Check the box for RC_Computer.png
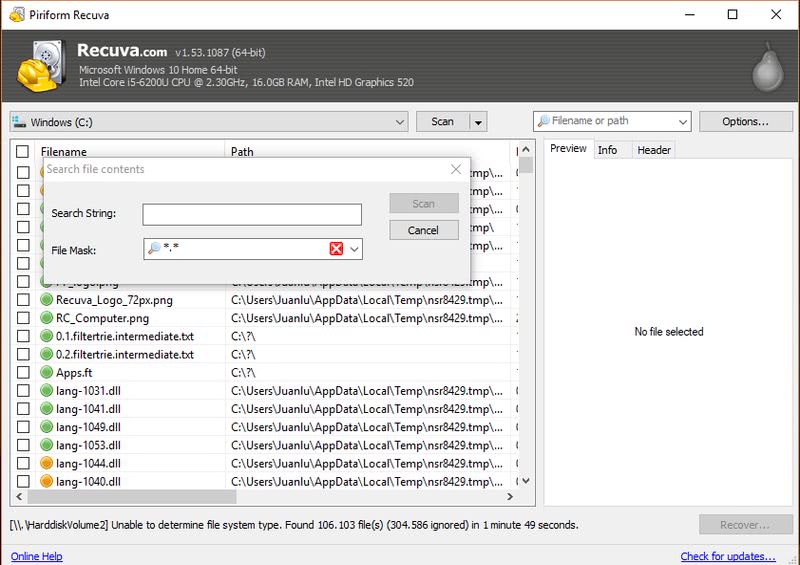The width and height of the screenshot is (800, 565). (23, 318)
